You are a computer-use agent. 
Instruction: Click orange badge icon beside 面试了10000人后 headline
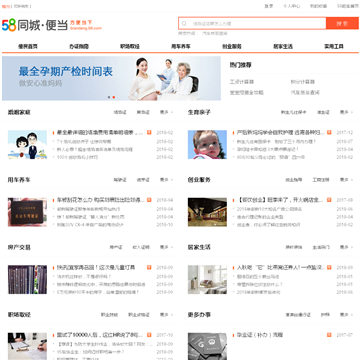coord(149,335)
